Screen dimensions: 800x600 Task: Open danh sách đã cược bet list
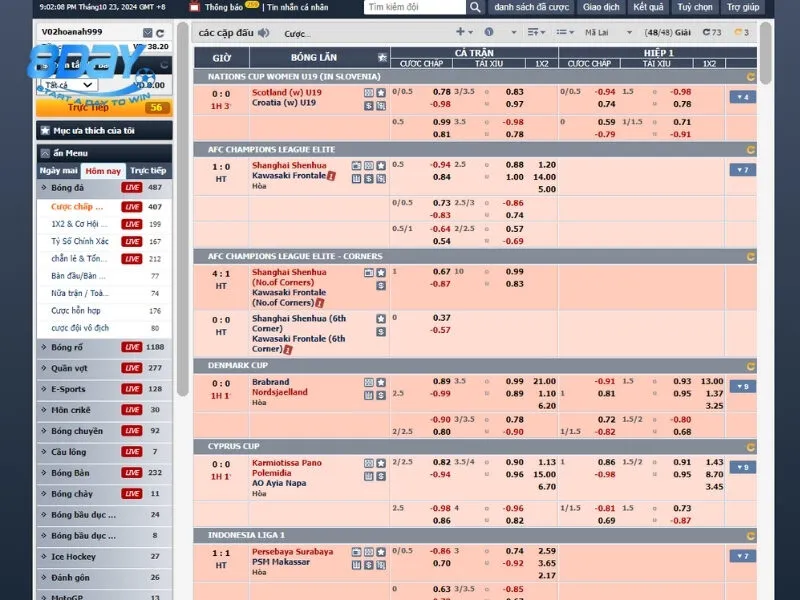(531, 7)
